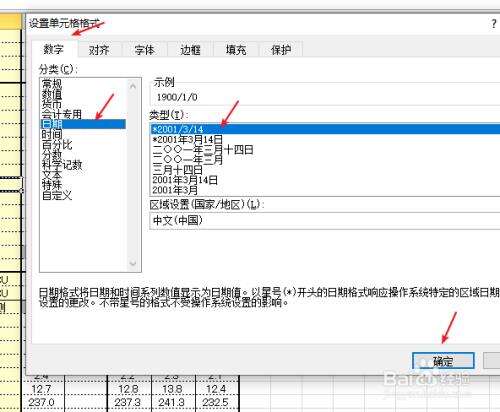
Task: Click the help question mark icon
Action: 494,24
